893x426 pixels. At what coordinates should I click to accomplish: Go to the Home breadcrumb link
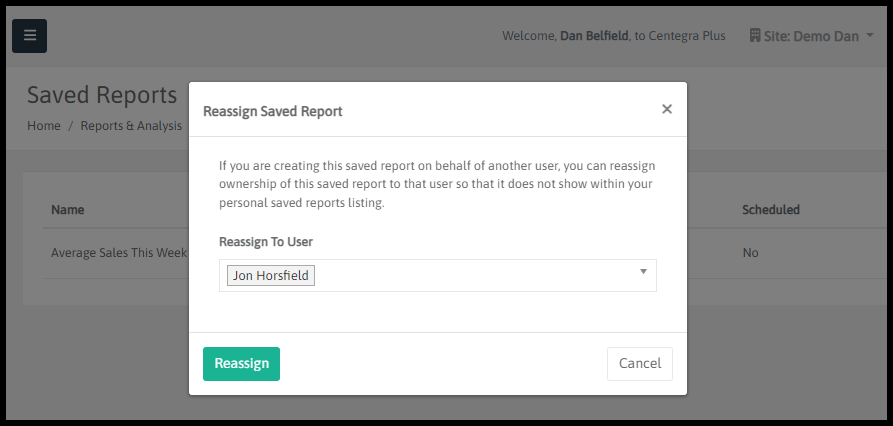44,126
